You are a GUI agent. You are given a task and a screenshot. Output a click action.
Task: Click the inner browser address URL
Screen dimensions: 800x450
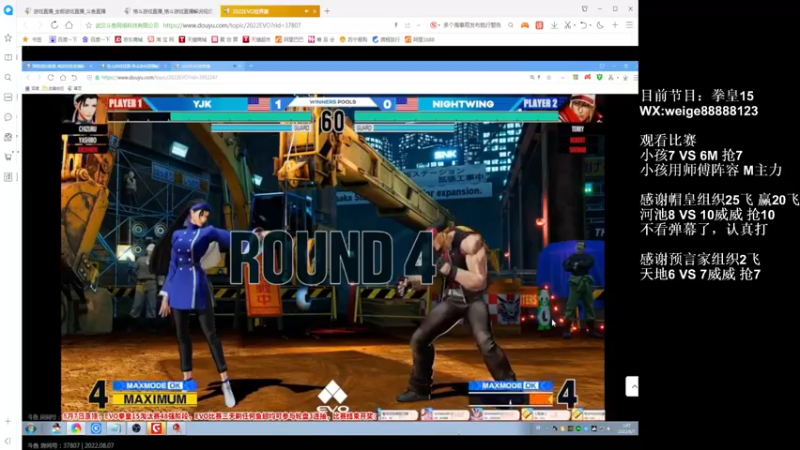159,78
